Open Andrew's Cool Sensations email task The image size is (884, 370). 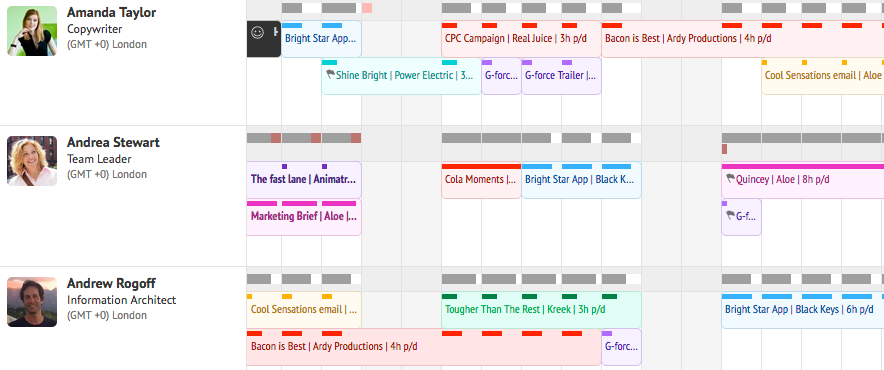[x=304, y=310]
